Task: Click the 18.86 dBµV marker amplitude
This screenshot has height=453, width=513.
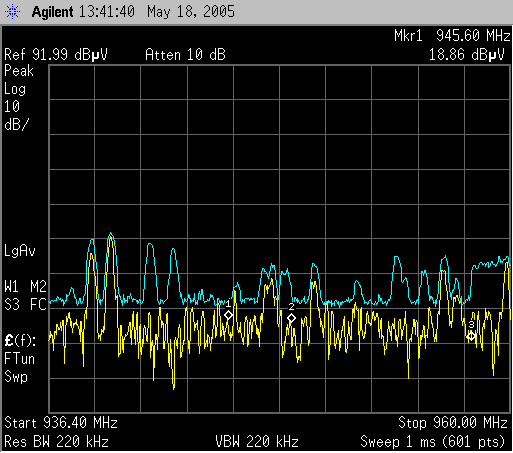Action: [467, 55]
